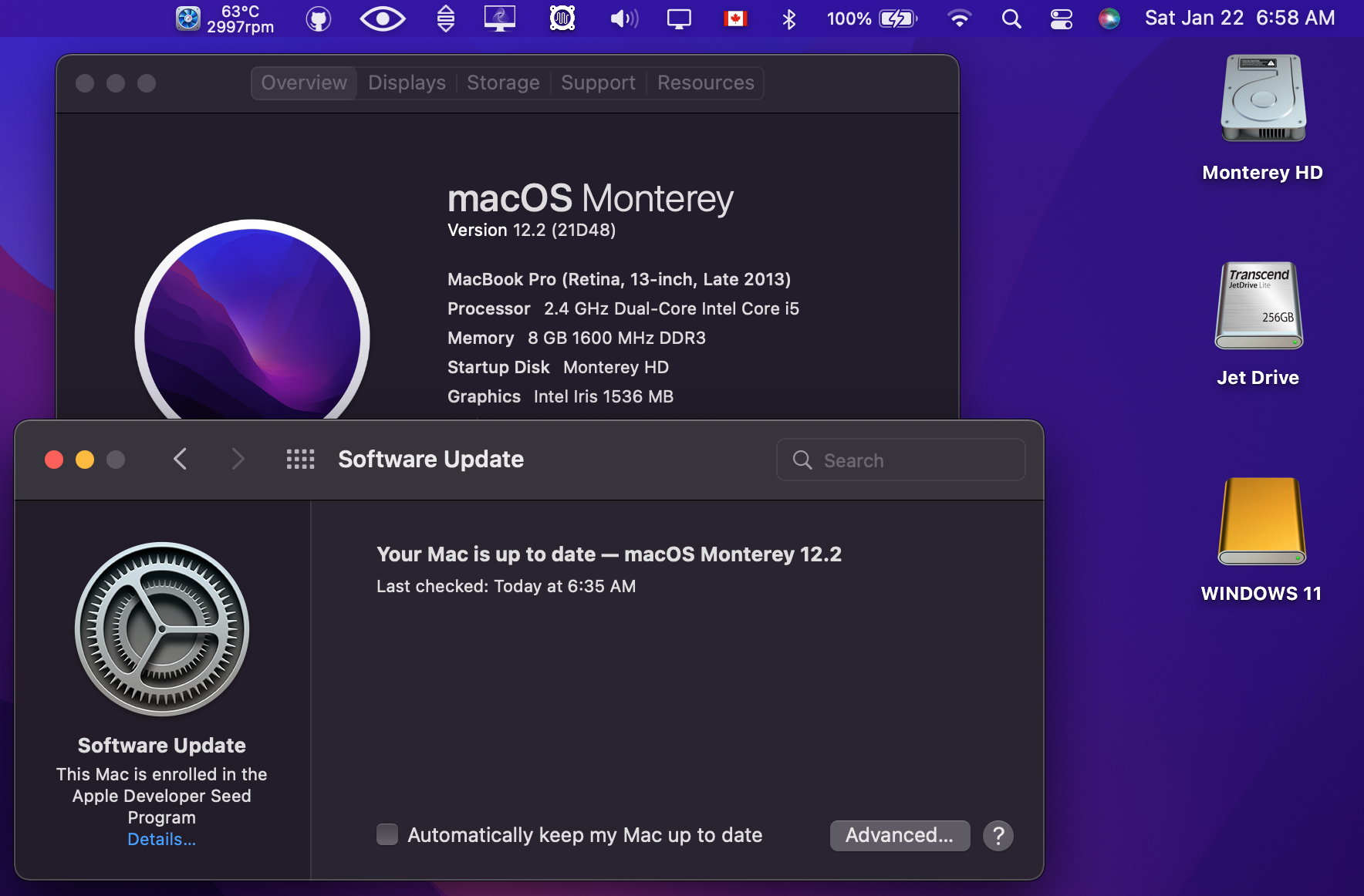Switch to the Displays tab
1364x896 pixels.
point(407,83)
